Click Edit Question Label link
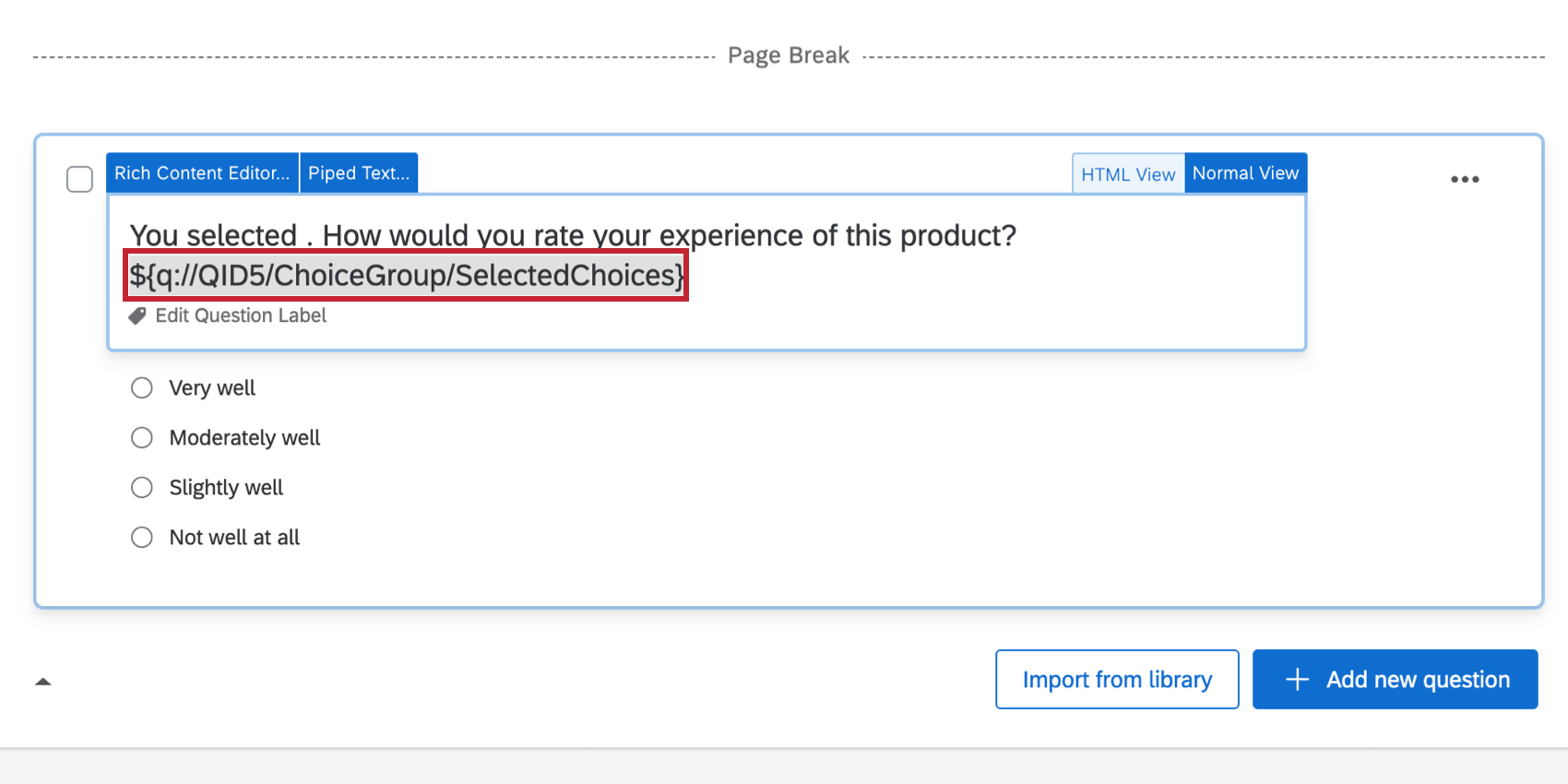This screenshot has height=784, width=1568. click(241, 316)
